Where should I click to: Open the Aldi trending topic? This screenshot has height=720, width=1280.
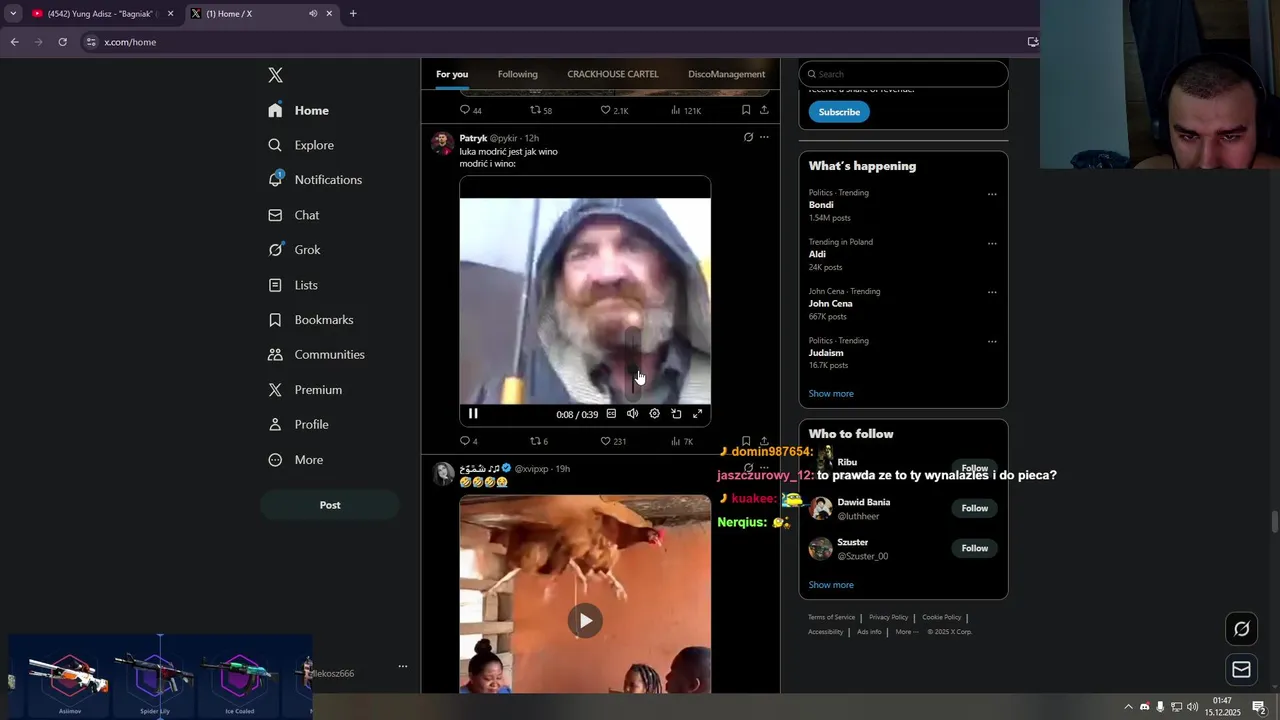[817, 254]
